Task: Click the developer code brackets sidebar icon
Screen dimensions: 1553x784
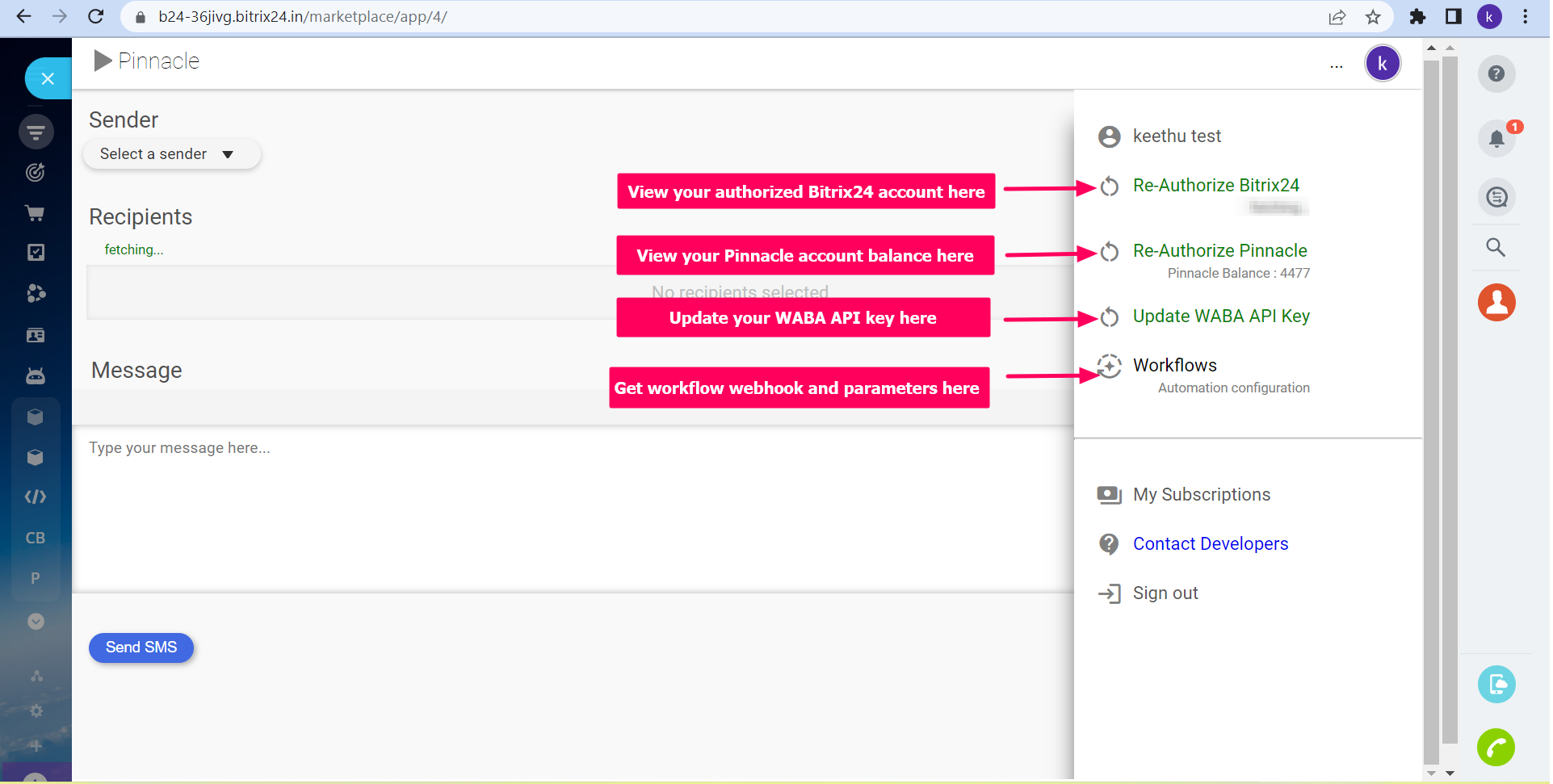Action: 36,497
